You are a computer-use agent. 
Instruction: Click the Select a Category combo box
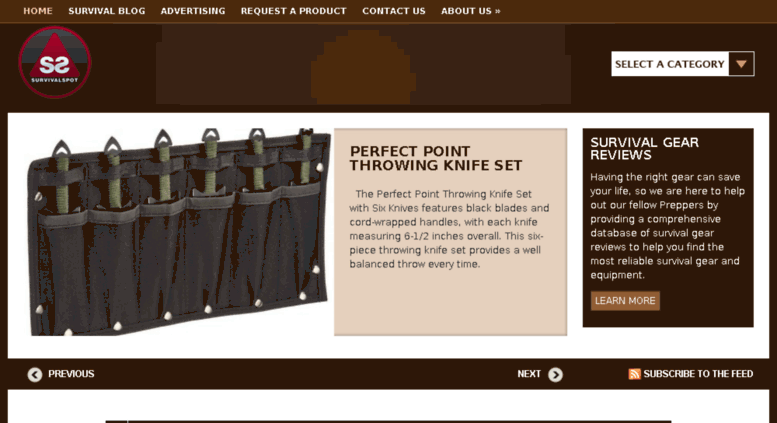pyautogui.click(x=683, y=64)
